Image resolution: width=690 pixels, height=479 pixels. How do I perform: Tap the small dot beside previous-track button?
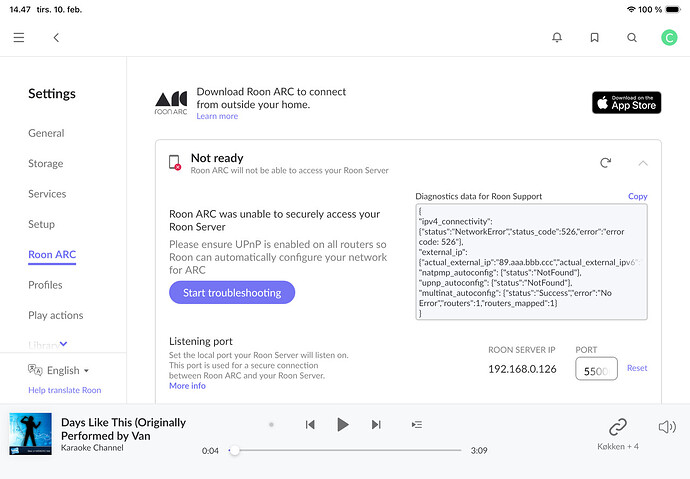[272, 424]
